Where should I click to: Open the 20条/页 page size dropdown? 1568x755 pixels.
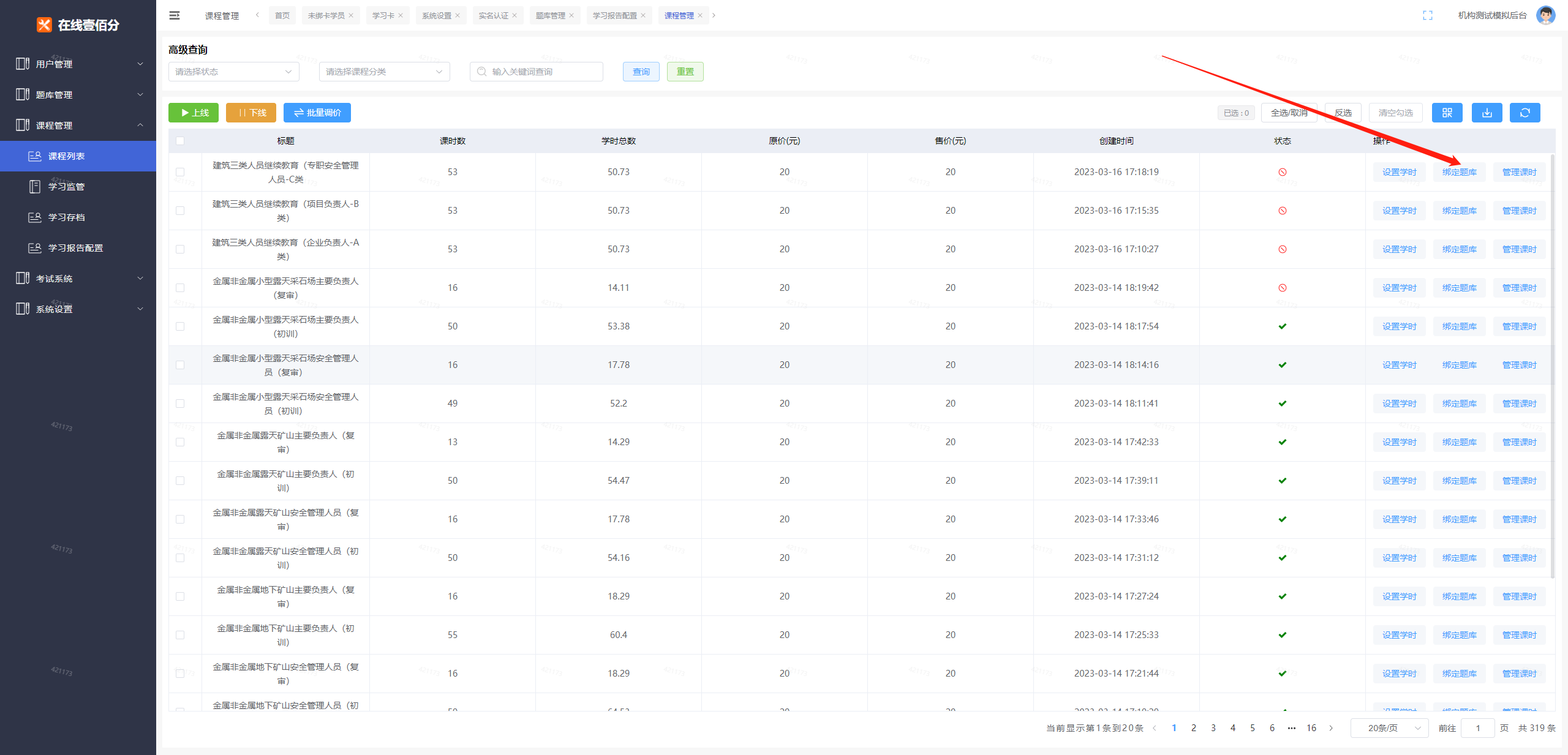point(1389,728)
